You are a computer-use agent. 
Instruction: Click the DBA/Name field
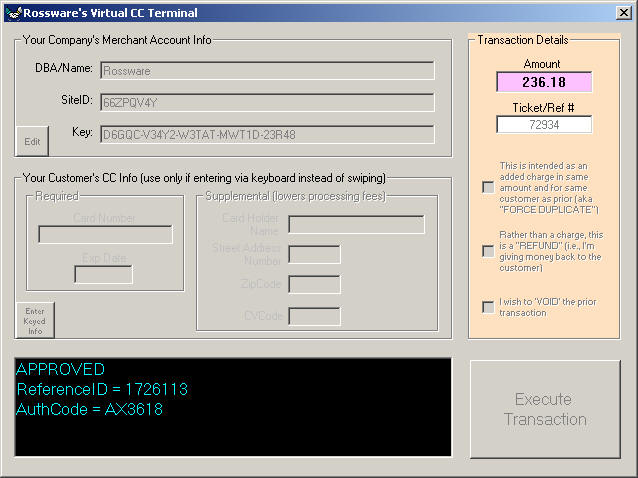click(267, 70)
